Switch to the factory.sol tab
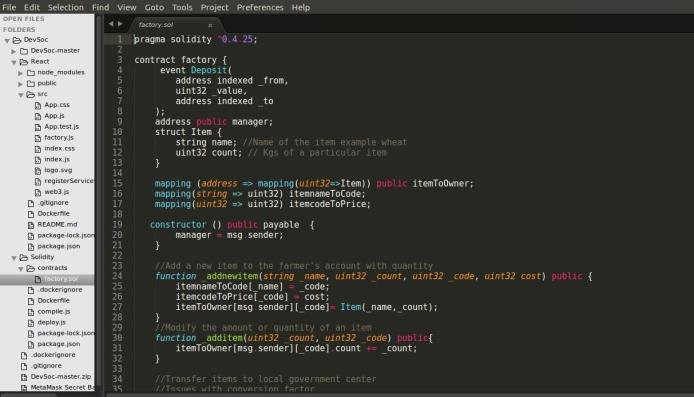 point(156,25)
